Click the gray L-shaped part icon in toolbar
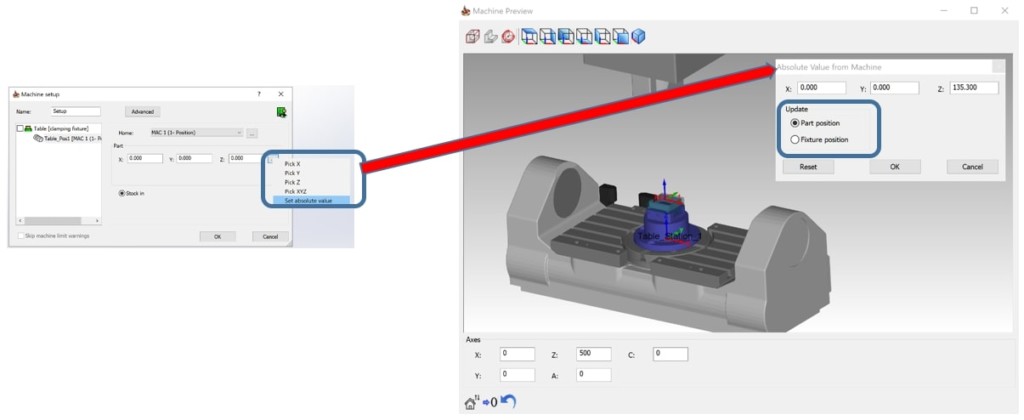This screenshot has width=1024, height=420. [490, 37]
